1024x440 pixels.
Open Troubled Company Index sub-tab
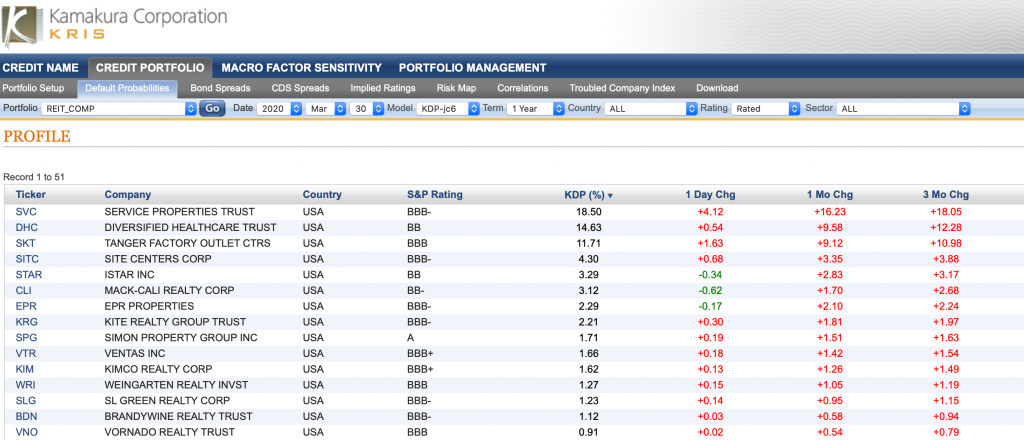622,88
